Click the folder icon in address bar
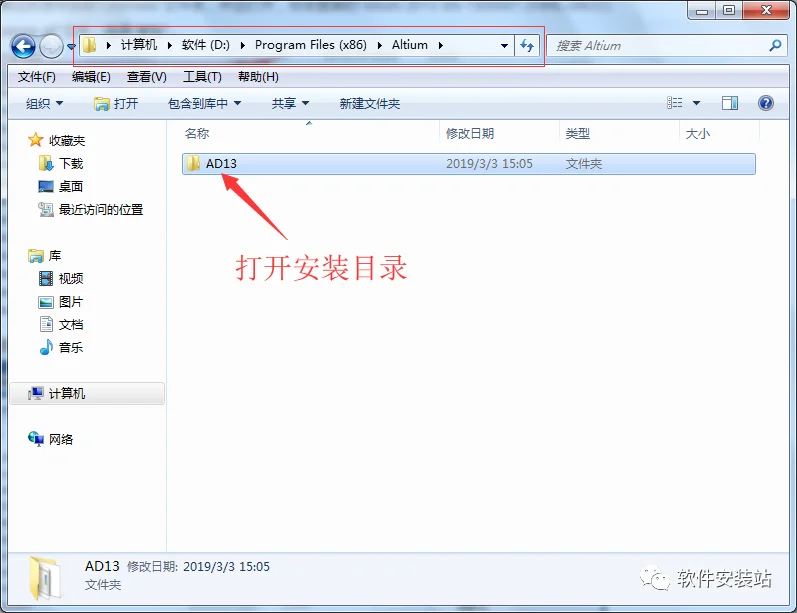Image resolution: width=797 pixels, height=613 pixels. click(x=90, y=45)
